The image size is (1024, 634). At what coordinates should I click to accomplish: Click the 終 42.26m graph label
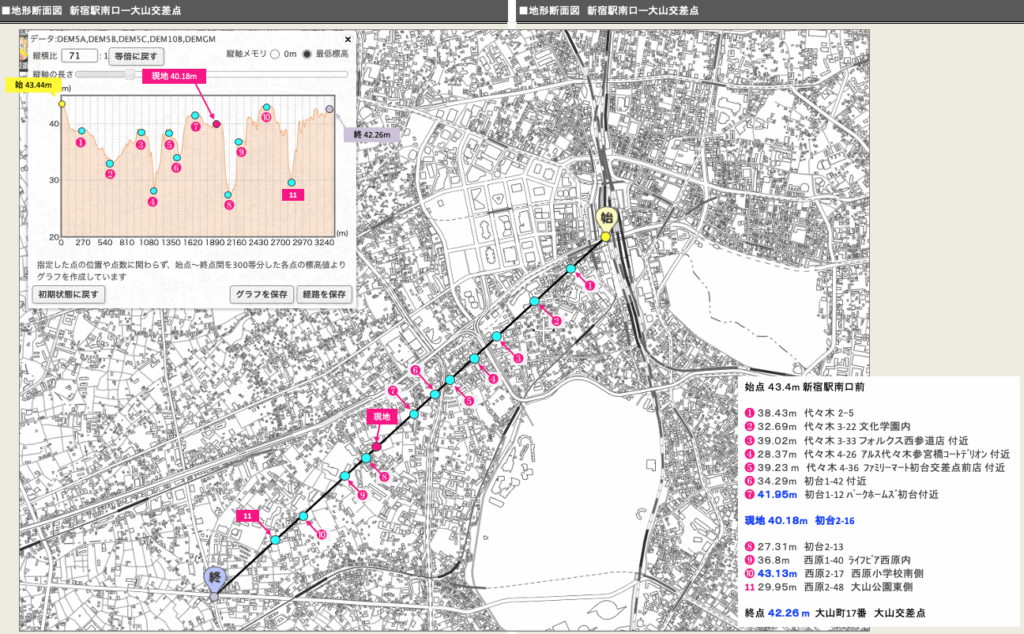point(372,135)
